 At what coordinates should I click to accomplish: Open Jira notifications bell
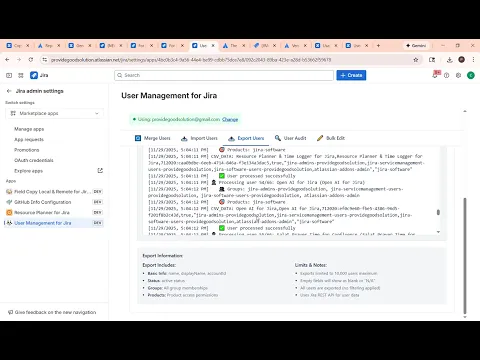pyautogui.click(x=435, y=75)
